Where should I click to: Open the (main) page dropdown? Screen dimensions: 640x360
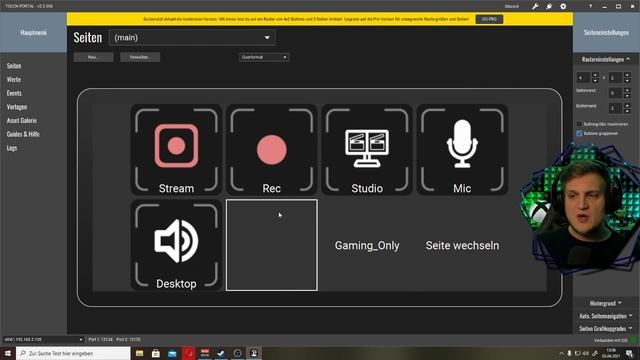(x=192, y=38)
